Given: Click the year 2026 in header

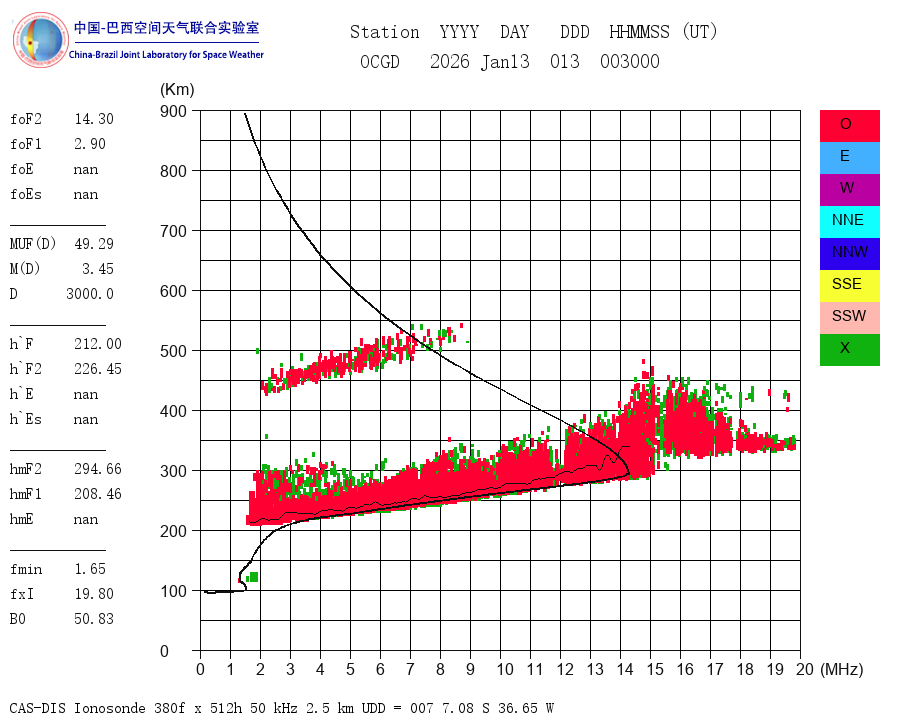Looking at the screenshot, I should (x=450, y=62).
